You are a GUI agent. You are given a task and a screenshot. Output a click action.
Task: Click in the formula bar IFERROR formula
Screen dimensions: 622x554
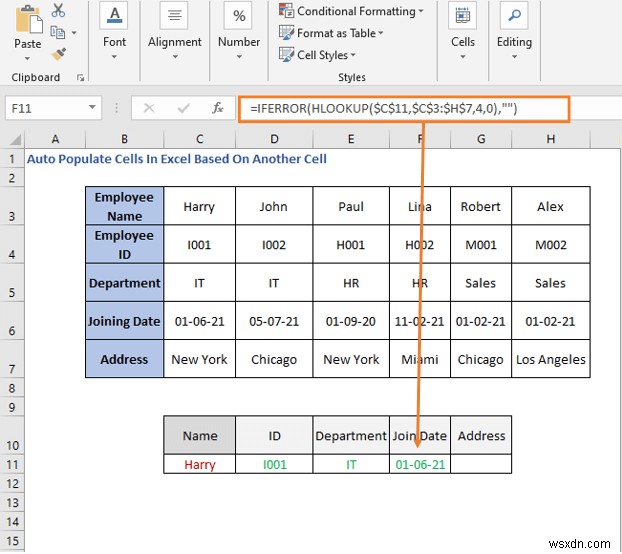(x=404, y=108)
